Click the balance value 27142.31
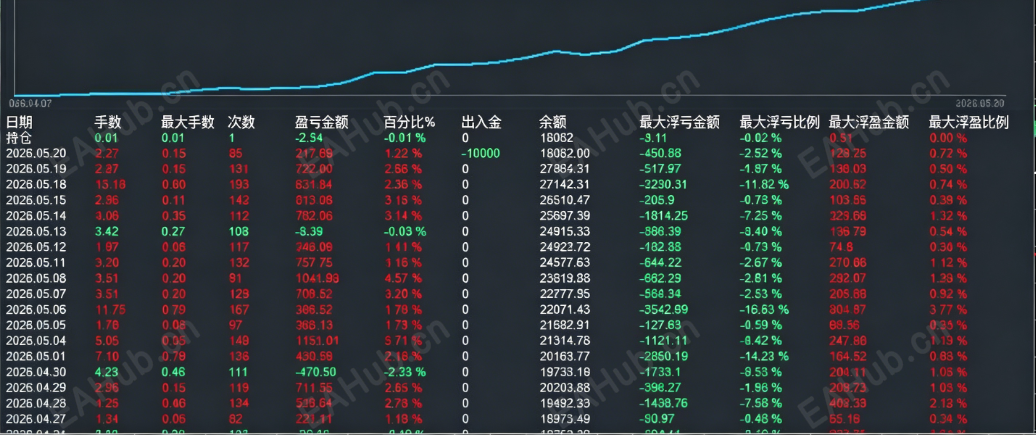 tap(564, 184)
